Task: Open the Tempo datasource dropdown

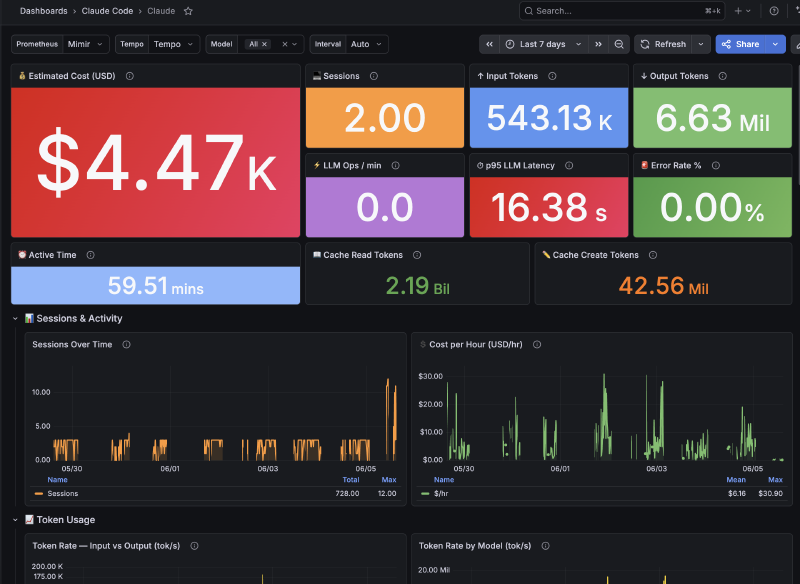Action: 173,44
